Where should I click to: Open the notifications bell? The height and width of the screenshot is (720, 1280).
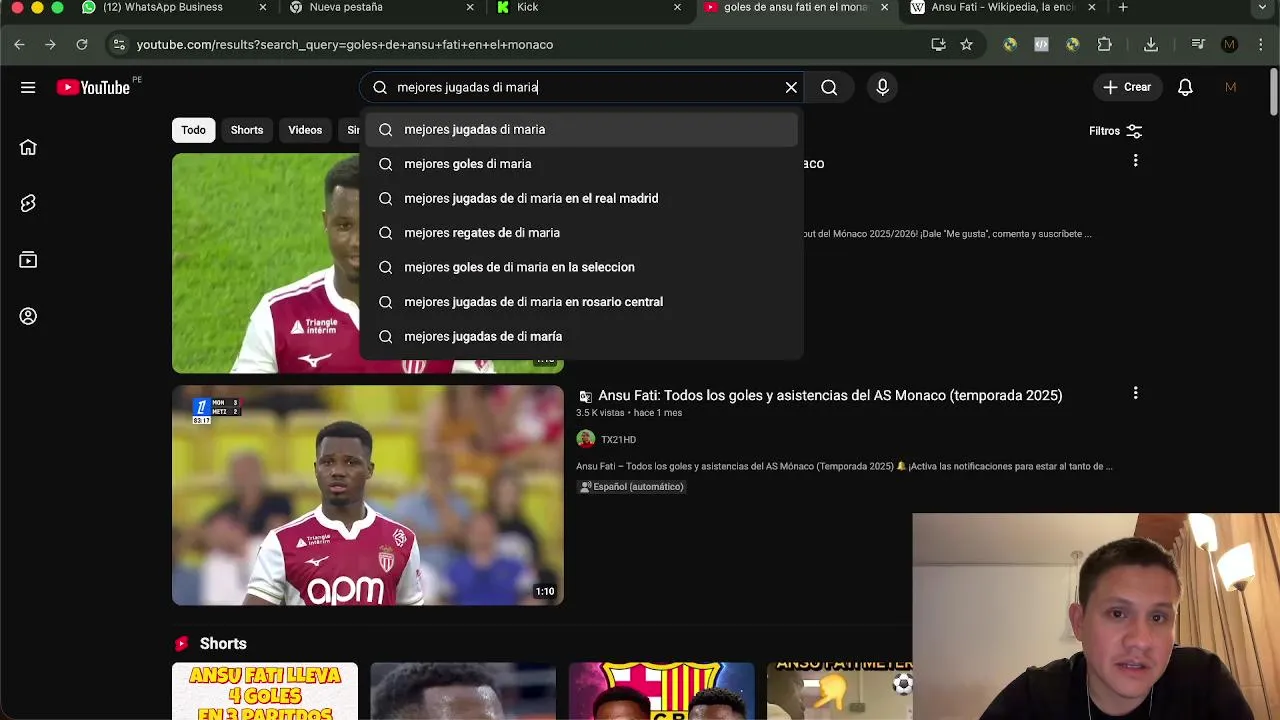(x=1185, y=87)
